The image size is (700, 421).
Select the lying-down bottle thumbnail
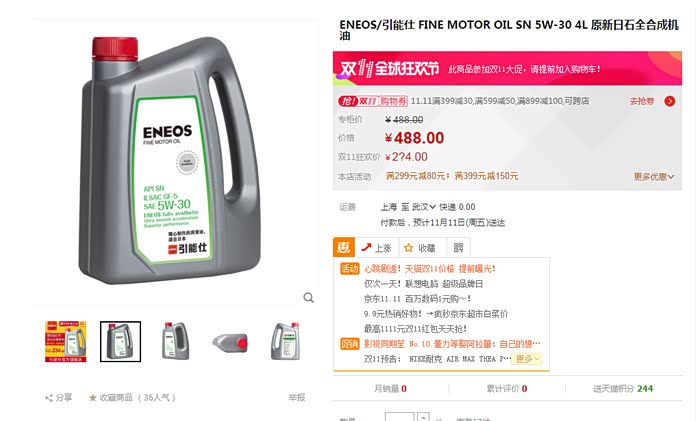tap(230, 342)
